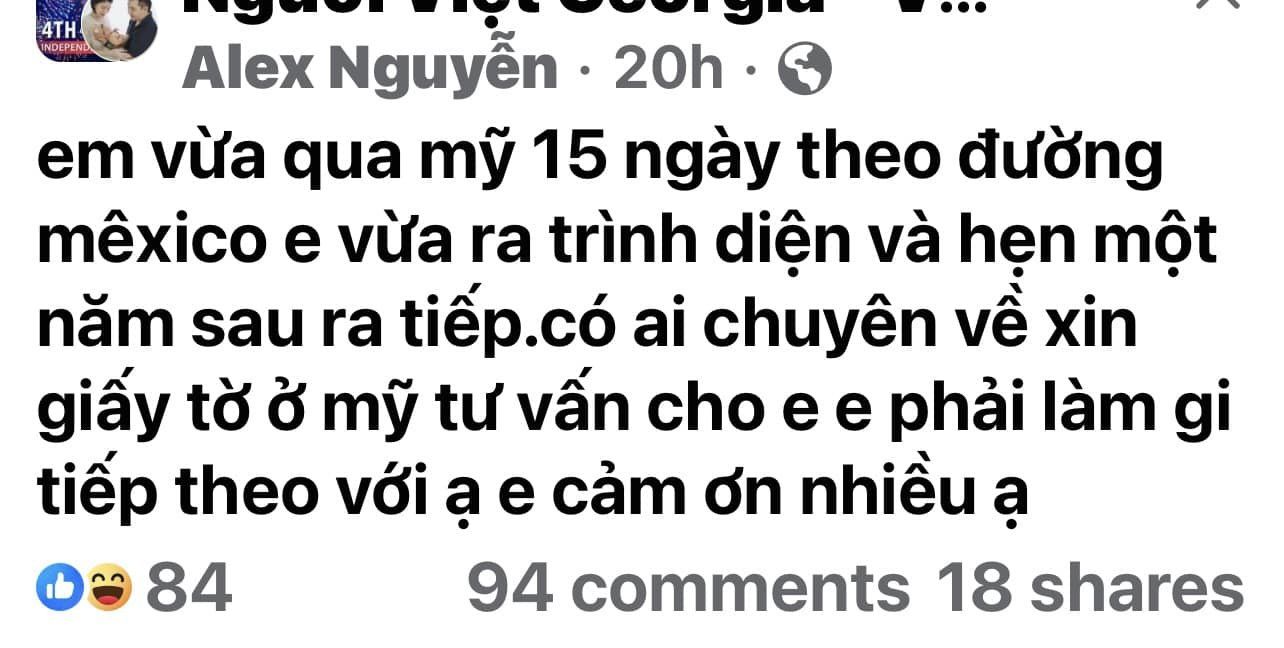
Task: Click the blue Like reaction icon
Action: click(x=60, y=587)
